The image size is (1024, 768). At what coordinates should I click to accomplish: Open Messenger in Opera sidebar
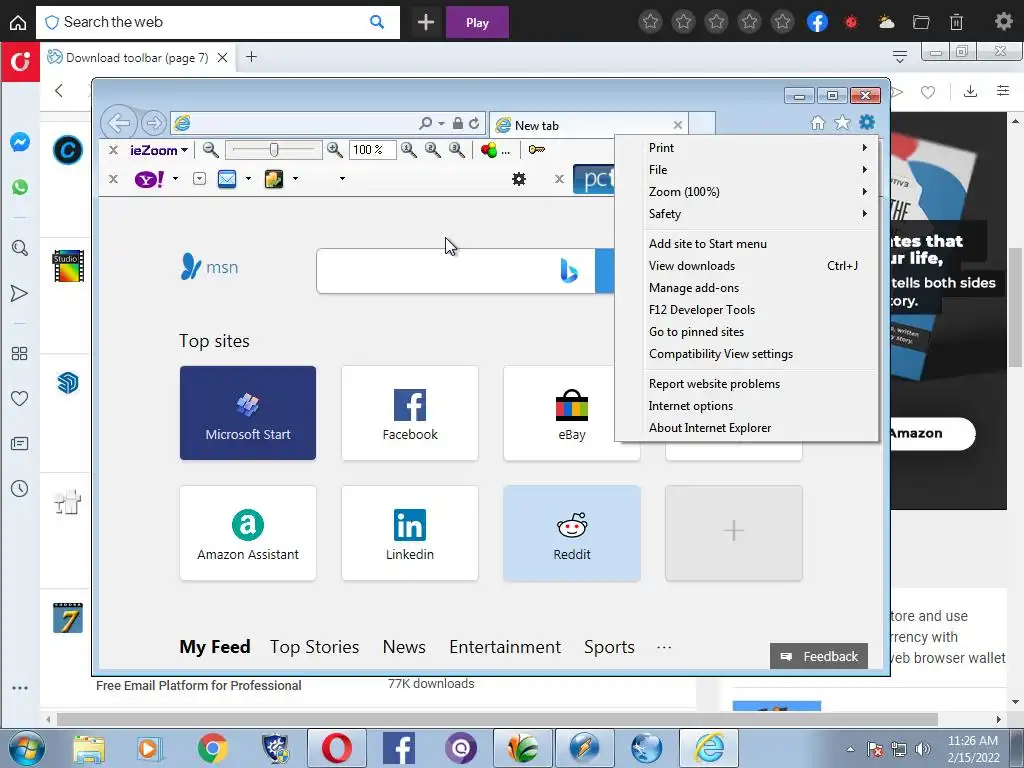tap(20, 142)
